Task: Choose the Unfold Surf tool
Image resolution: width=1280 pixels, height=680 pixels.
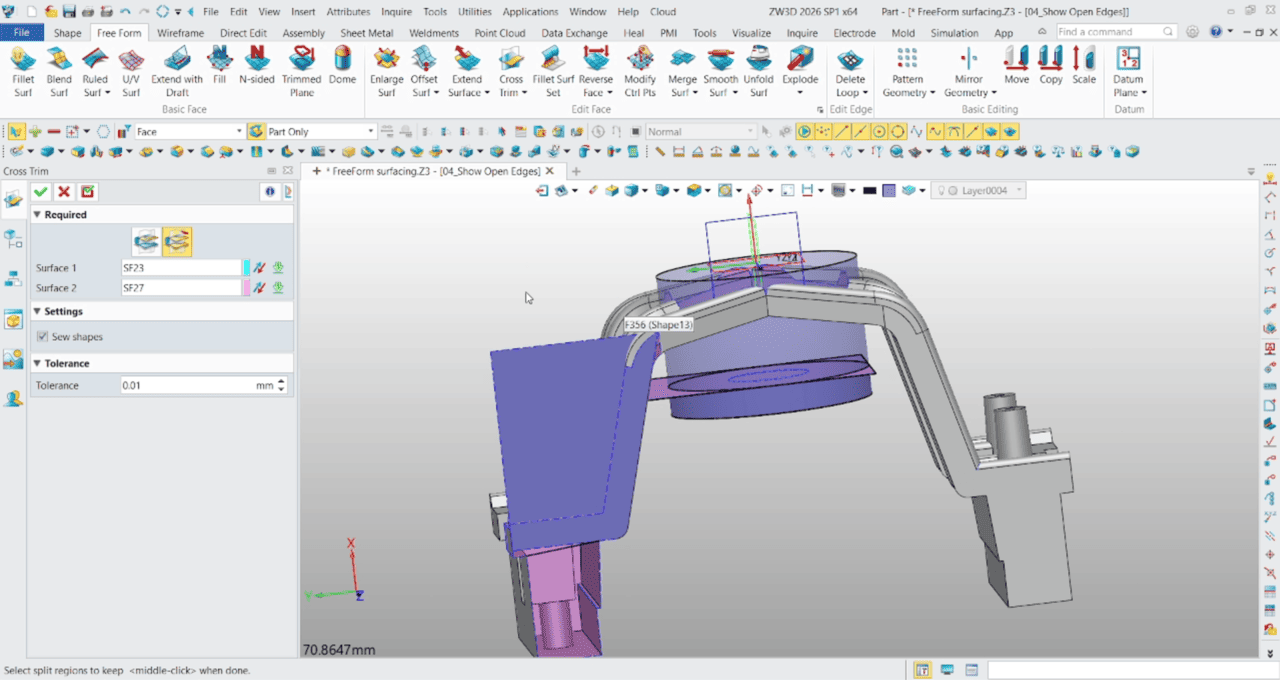Action: coord(758,71)
